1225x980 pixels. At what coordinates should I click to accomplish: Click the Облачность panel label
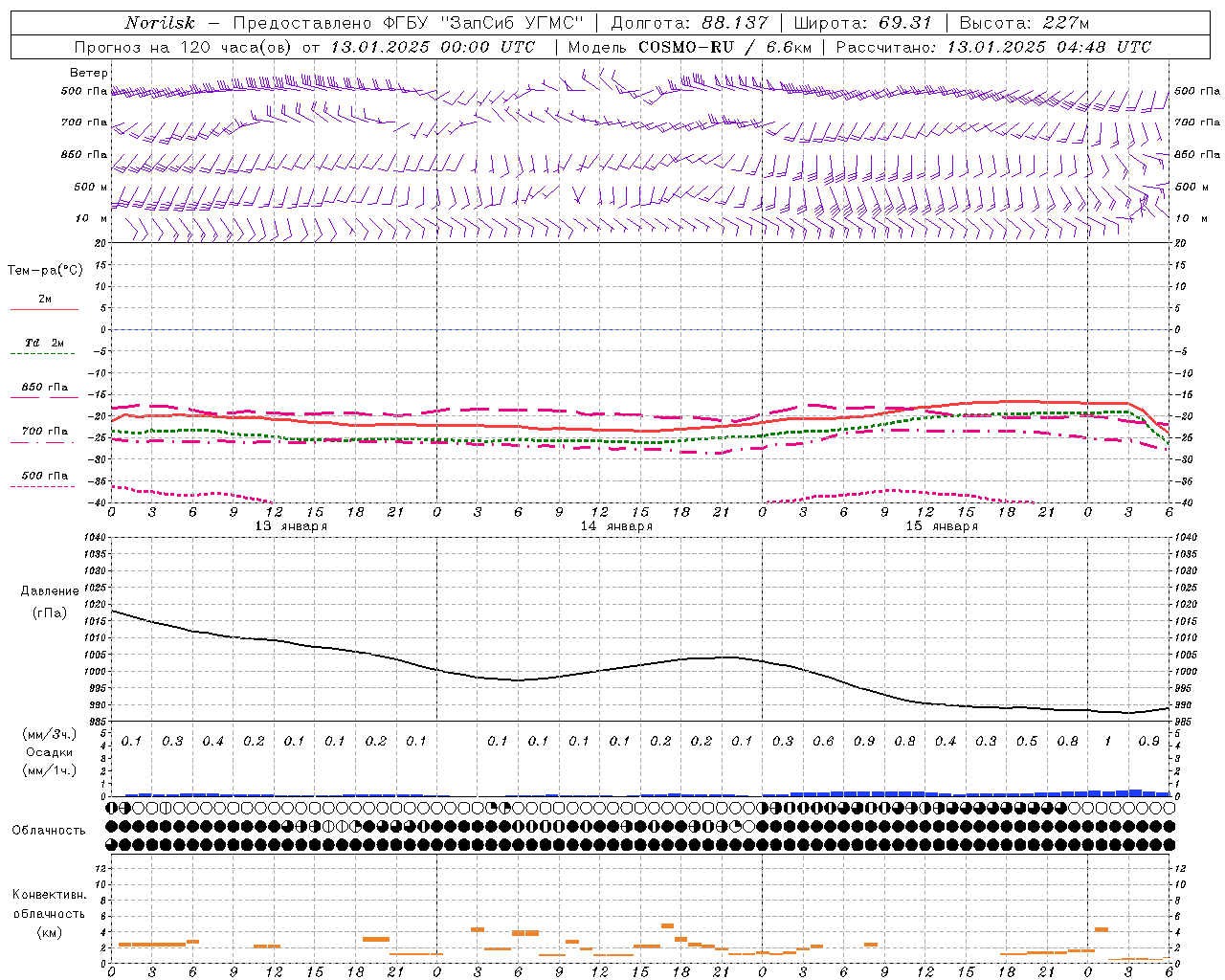click(49, 831)
